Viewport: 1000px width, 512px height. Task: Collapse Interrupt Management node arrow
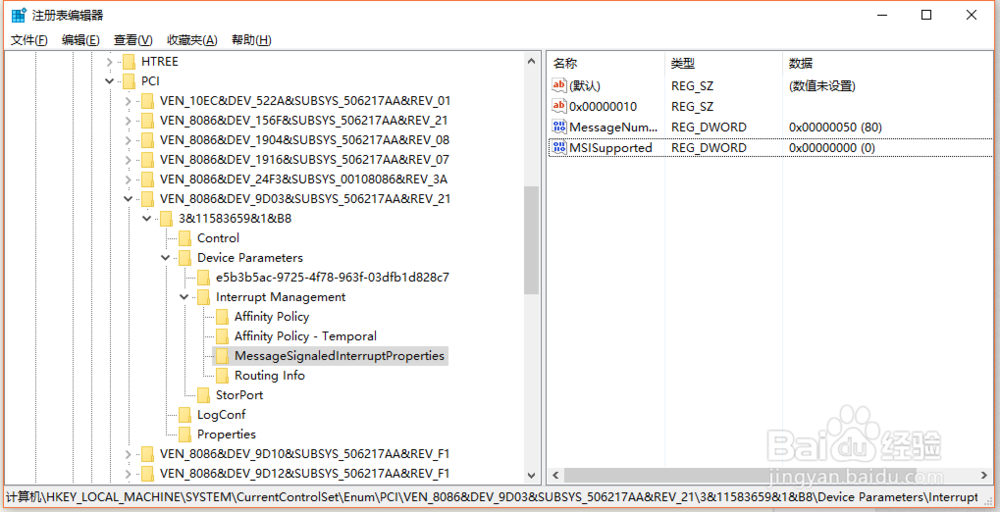click(184, 297)
